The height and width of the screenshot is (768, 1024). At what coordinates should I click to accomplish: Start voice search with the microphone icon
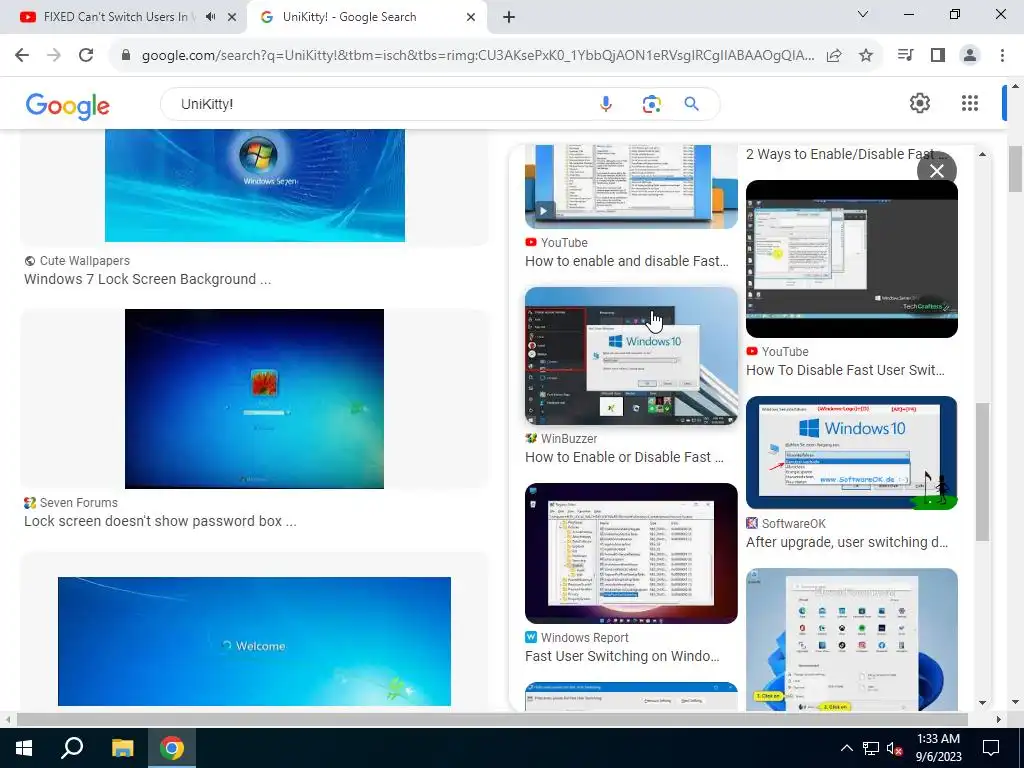(x=606, y=104)
